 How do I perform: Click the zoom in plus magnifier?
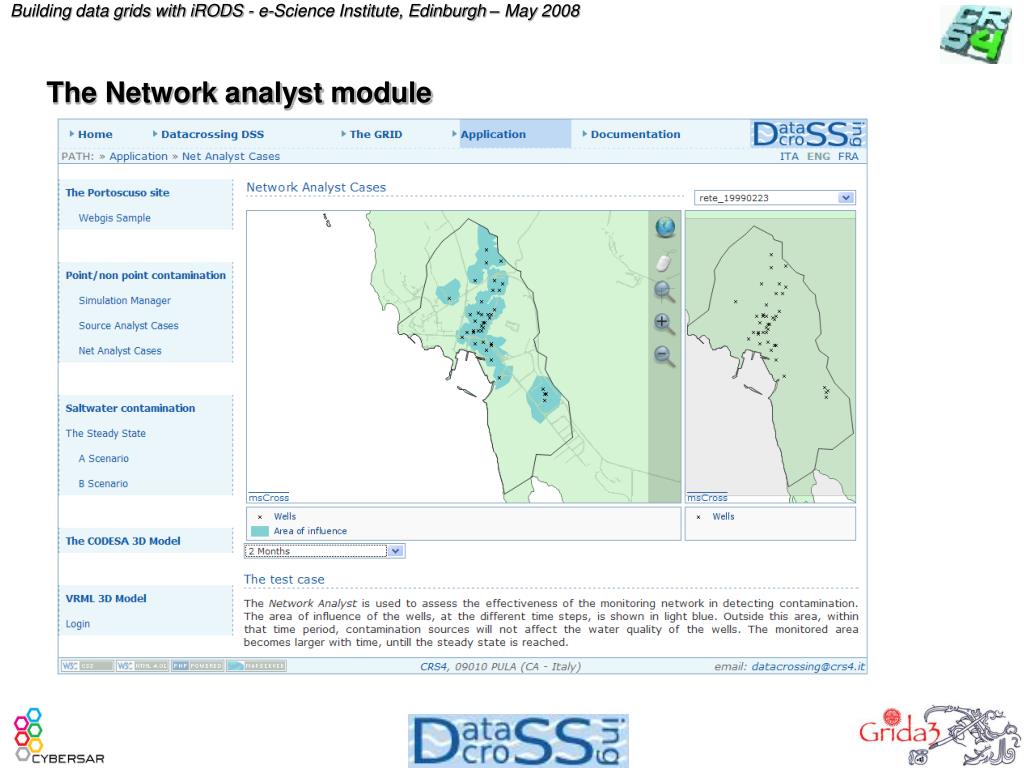tap(664, 323)
